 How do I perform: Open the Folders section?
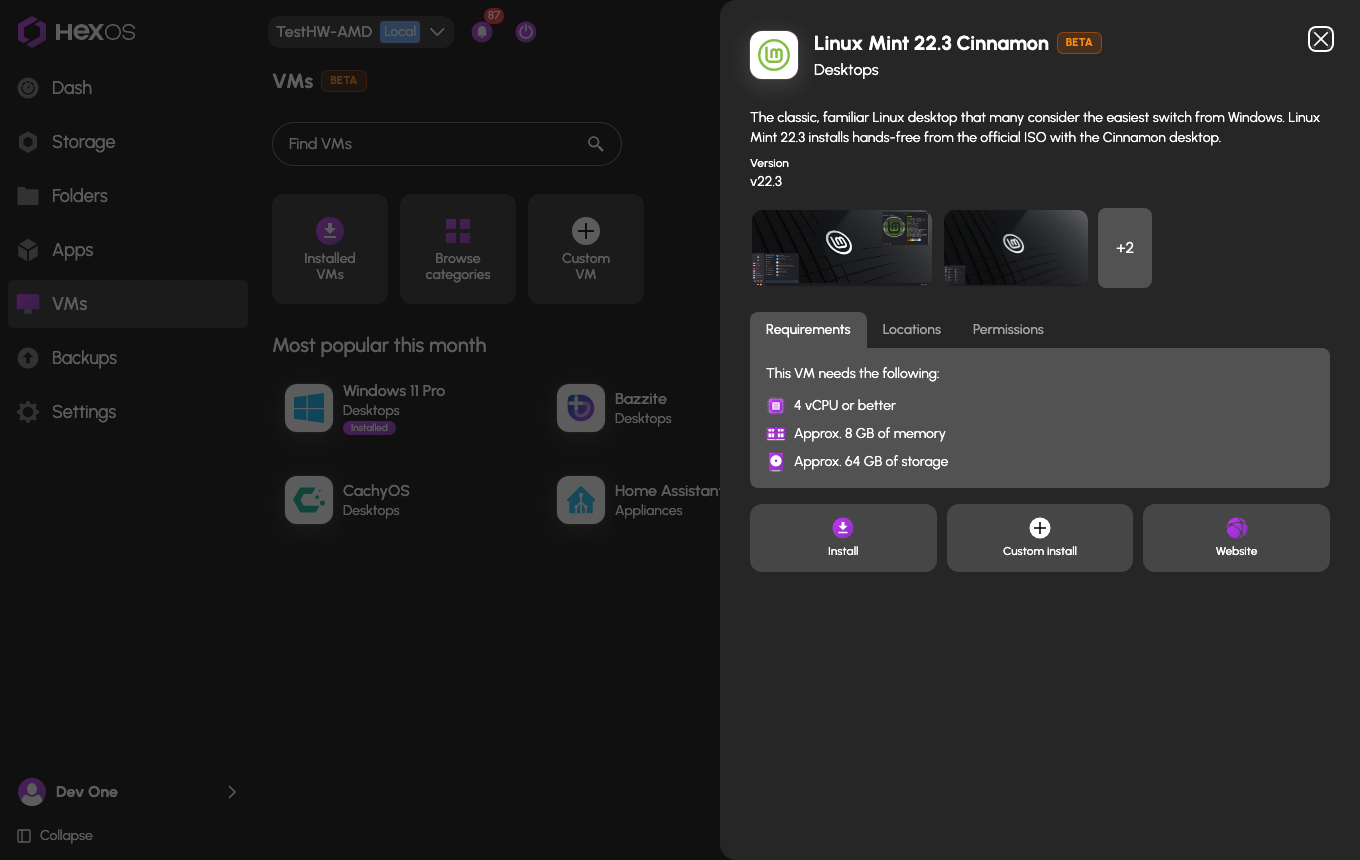[128, 196]
